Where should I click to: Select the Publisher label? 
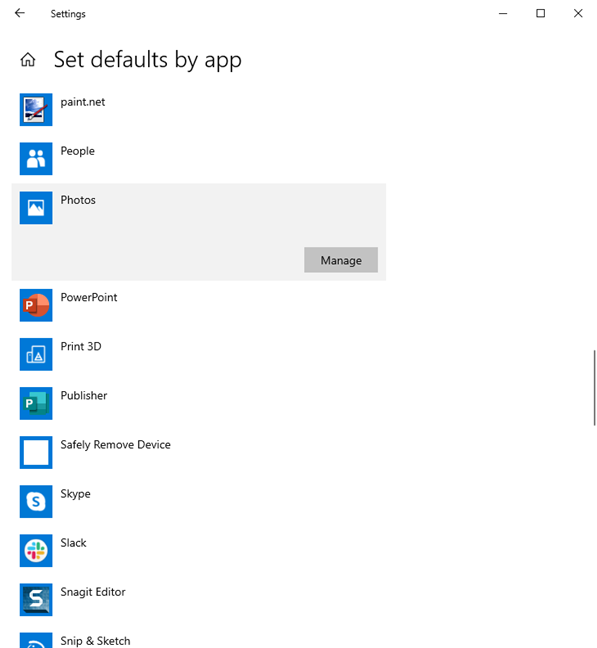point(83,395)
